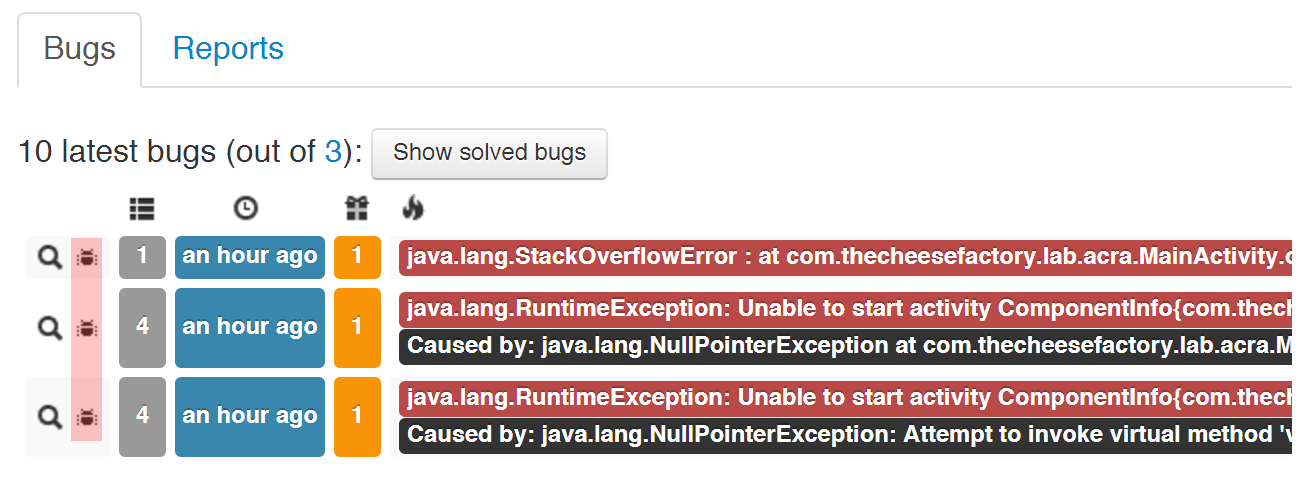Sort by the clock time column icon

pos(245,208)
